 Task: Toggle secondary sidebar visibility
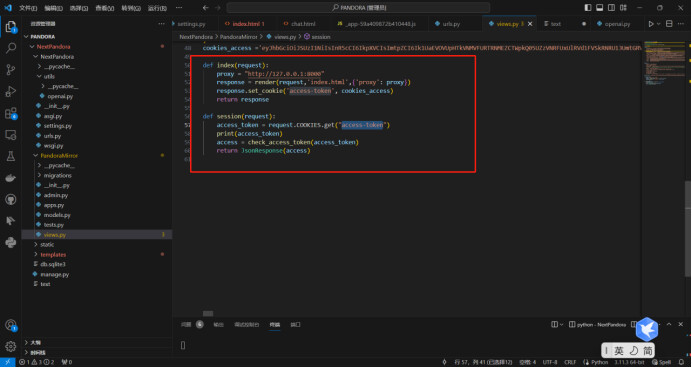click(x=611, y=8)
